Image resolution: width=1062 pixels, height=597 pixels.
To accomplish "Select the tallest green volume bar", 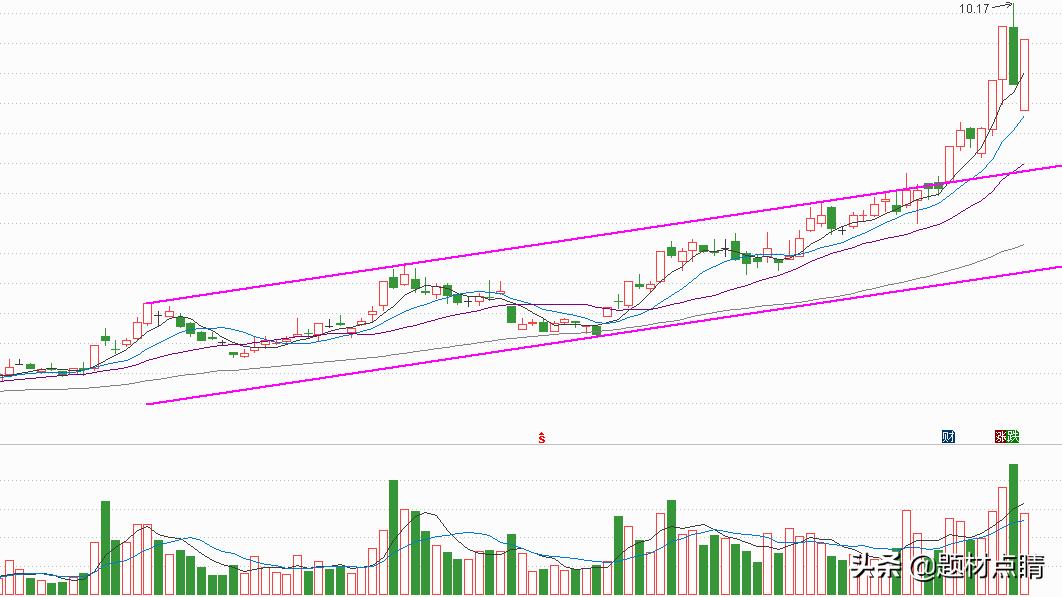I will click(1014, 529).
